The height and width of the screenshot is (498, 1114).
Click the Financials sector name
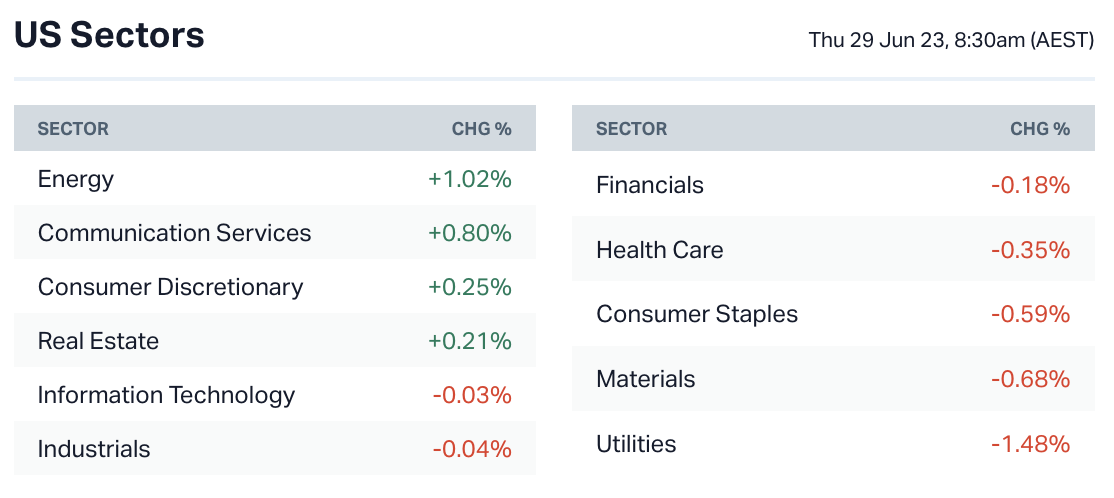click(x=650, y=186)
